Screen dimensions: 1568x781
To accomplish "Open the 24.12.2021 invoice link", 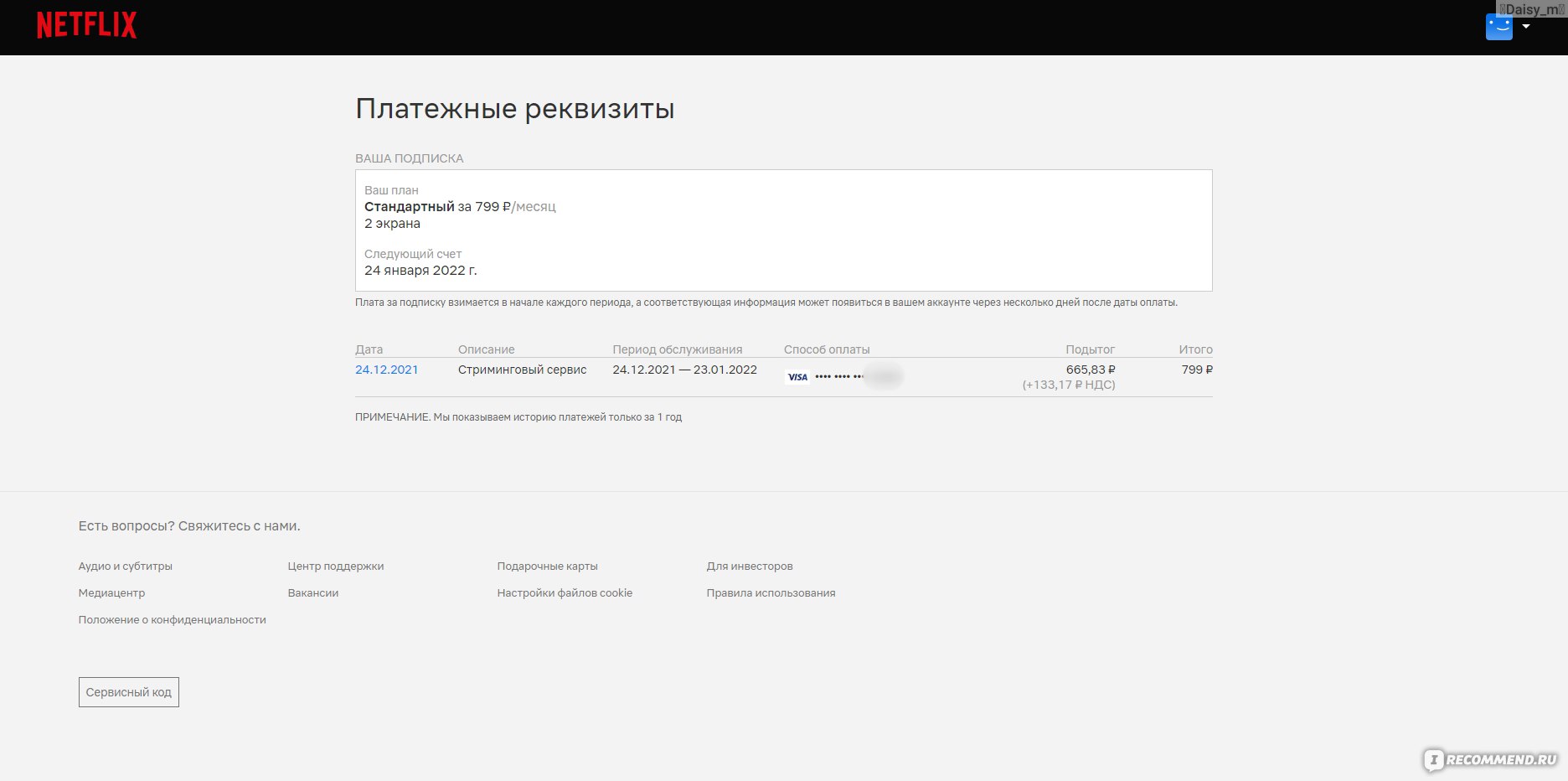I will point(386,370).
